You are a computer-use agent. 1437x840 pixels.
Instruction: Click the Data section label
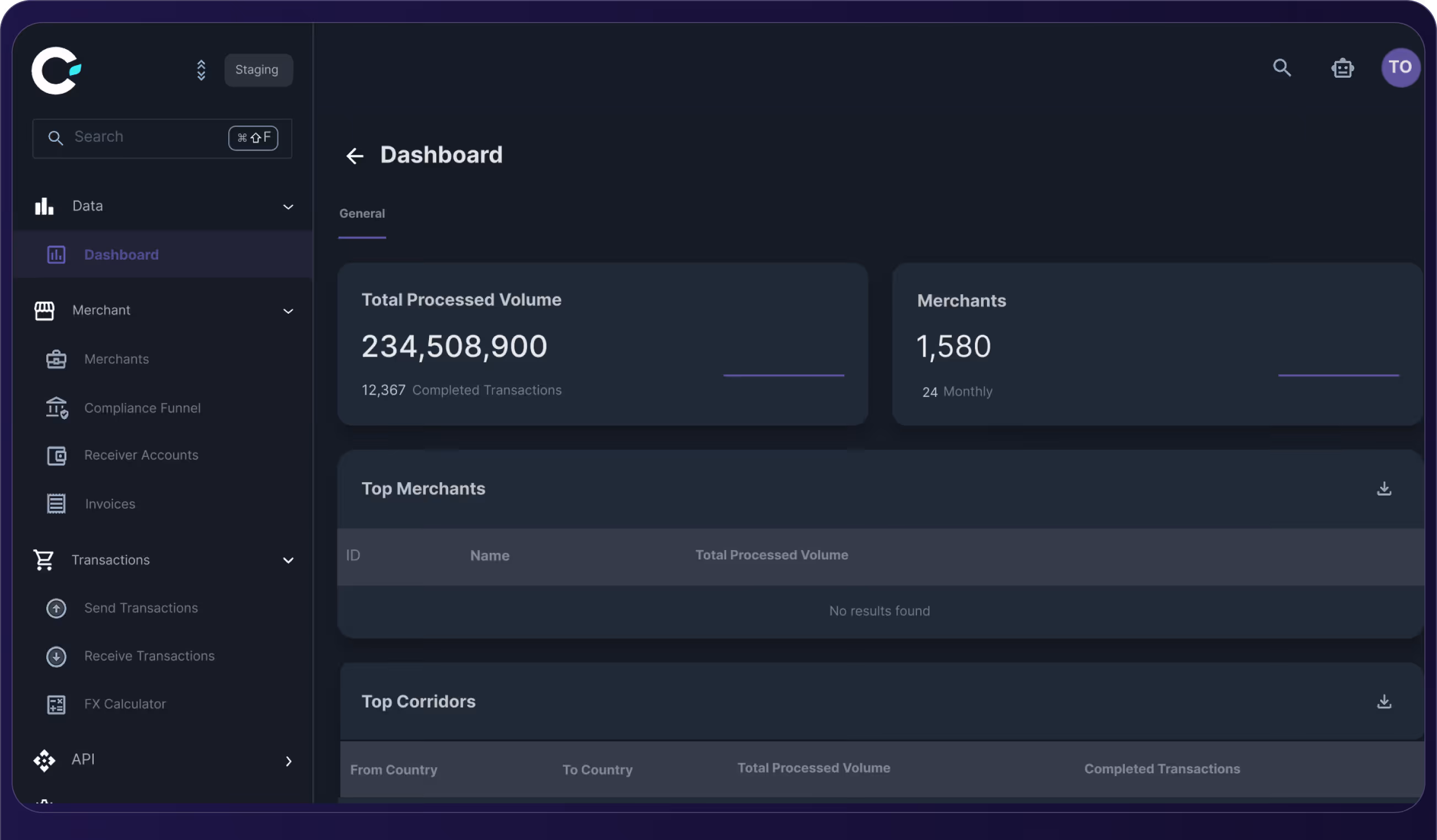point(88,206)
